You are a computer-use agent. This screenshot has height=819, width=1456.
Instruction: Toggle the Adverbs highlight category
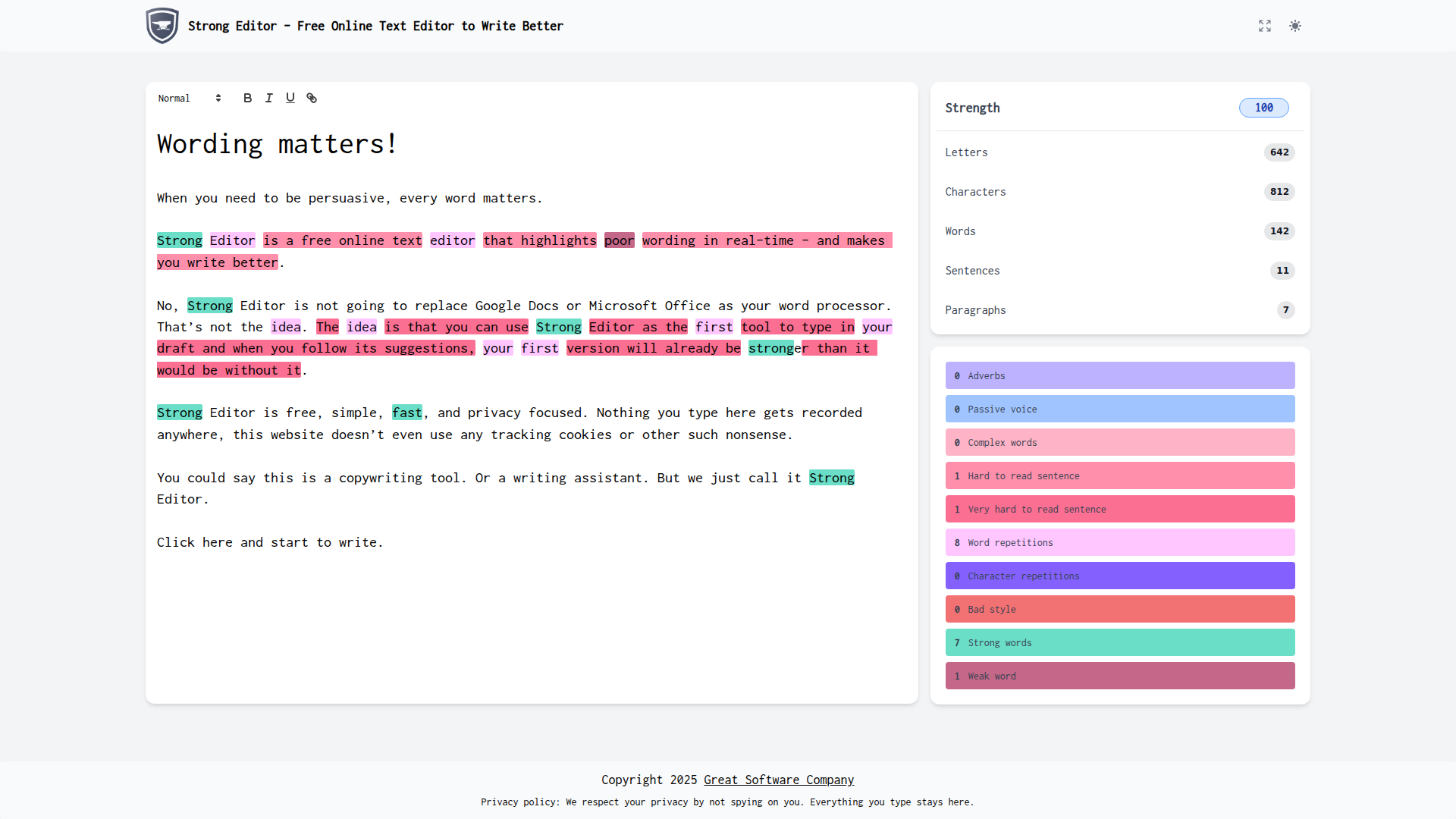[1119, 375]
